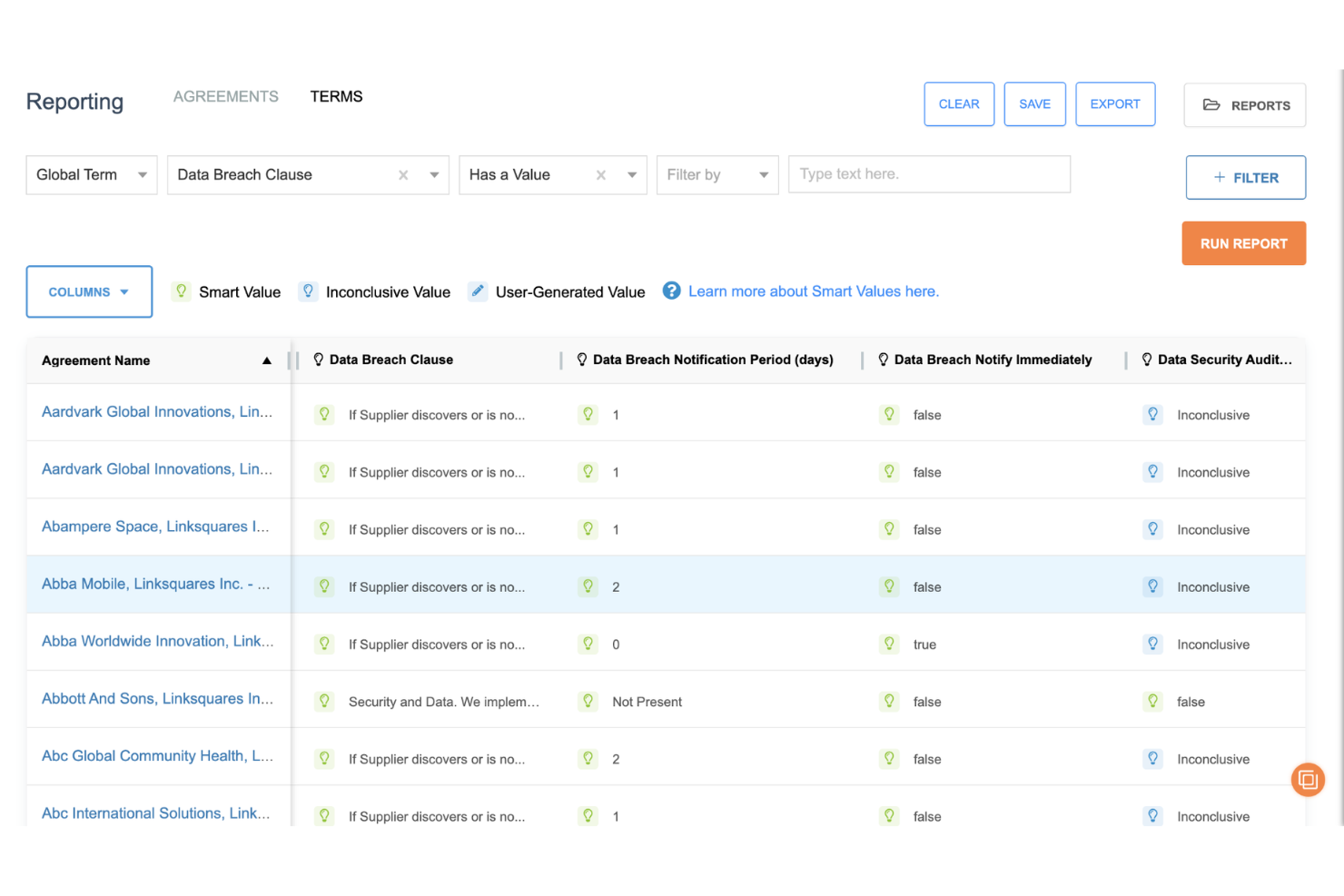The width and height of the screenshot is (1344, 896).
Task: Open Abampere Space, Linksquares agreement link
Action: [x=155, y=527]
